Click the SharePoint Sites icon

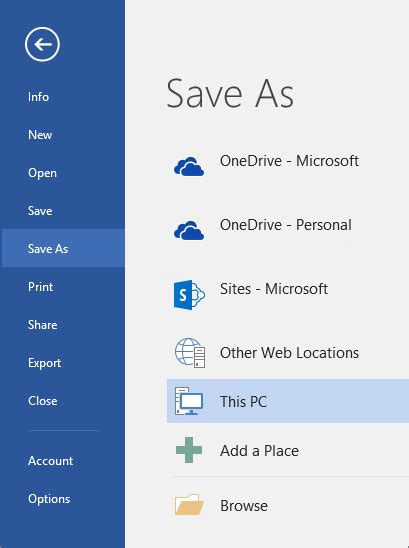pos(189,295)
